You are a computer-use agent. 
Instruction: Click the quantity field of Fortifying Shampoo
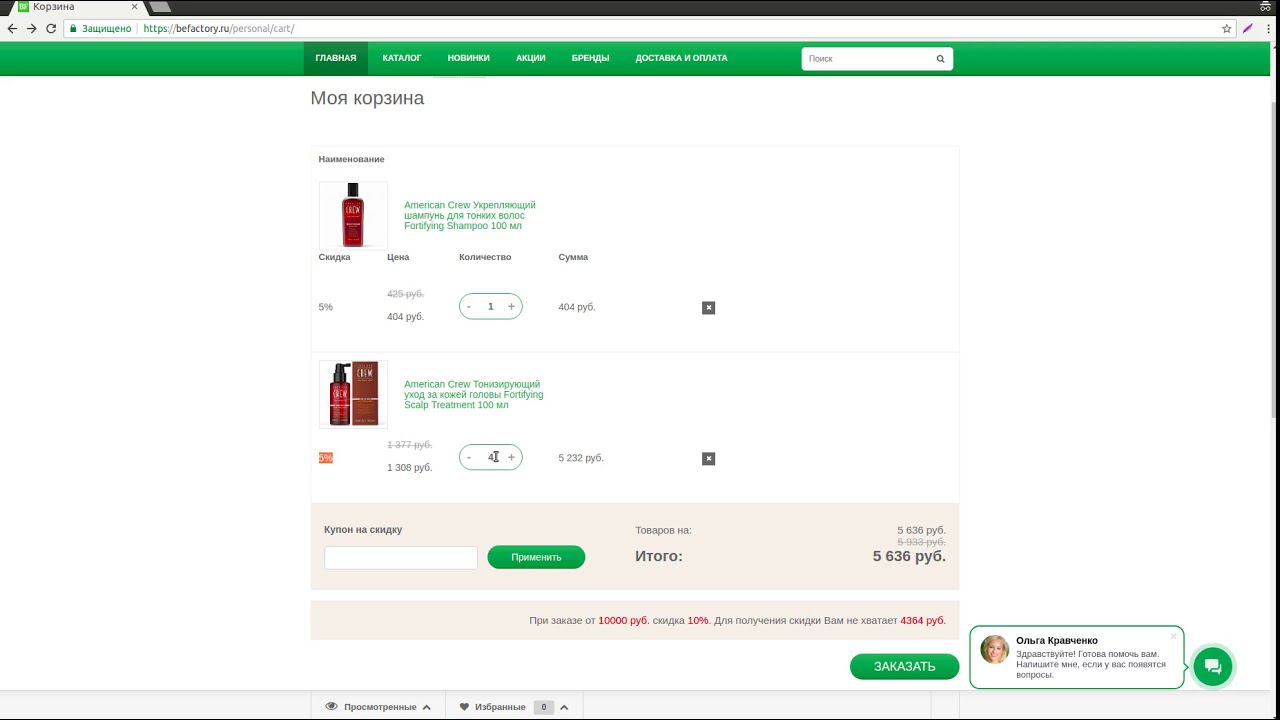490,307
